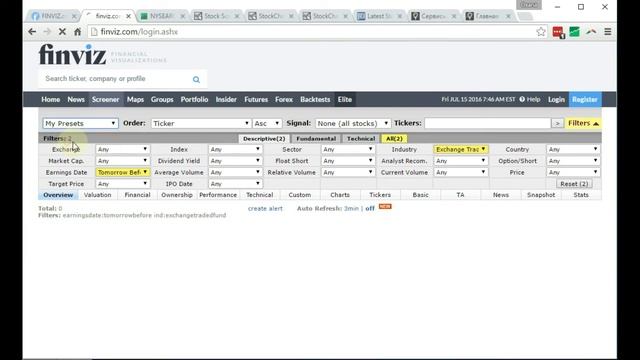Open the Order Ticker dropdown
The height and width of the screenshot is (360, 640).
coord(201,123)
